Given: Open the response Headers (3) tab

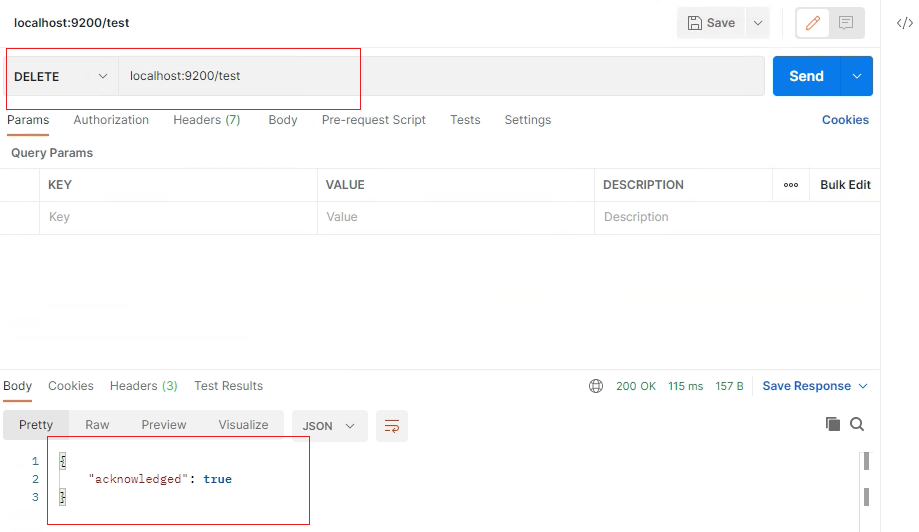Looking at the screenshot, I should click(x=144, y=386).
